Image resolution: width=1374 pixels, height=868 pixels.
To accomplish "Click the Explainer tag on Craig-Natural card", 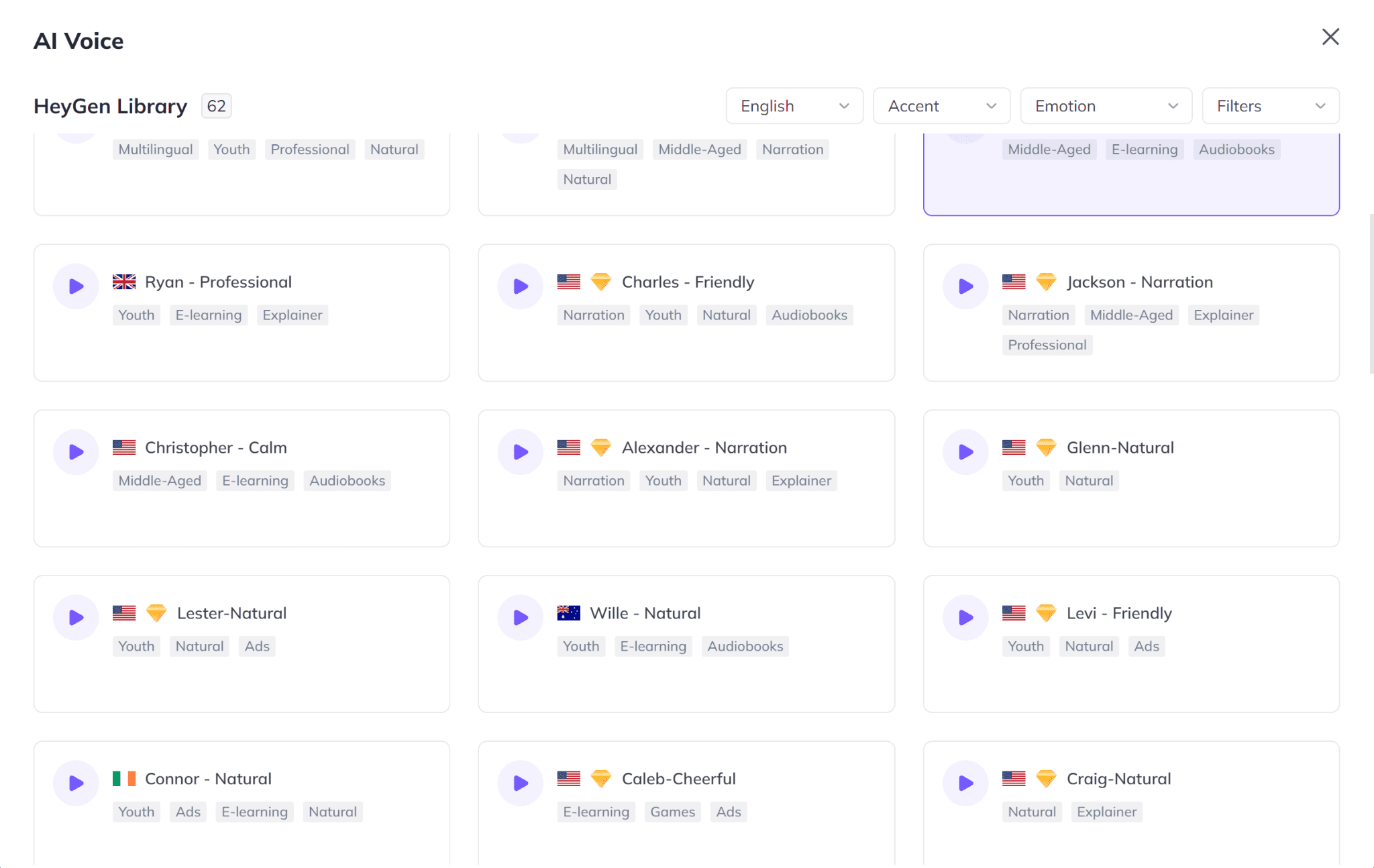I will click(1106, 812).
